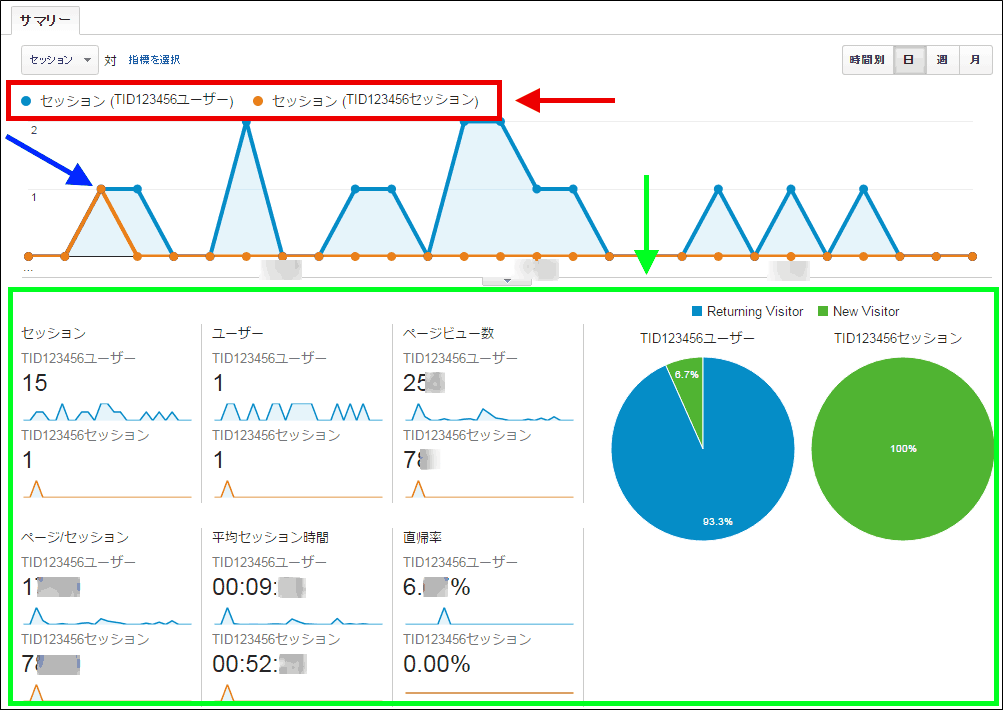
Task: Click the ページ/セッション heading
Action: 75,537
